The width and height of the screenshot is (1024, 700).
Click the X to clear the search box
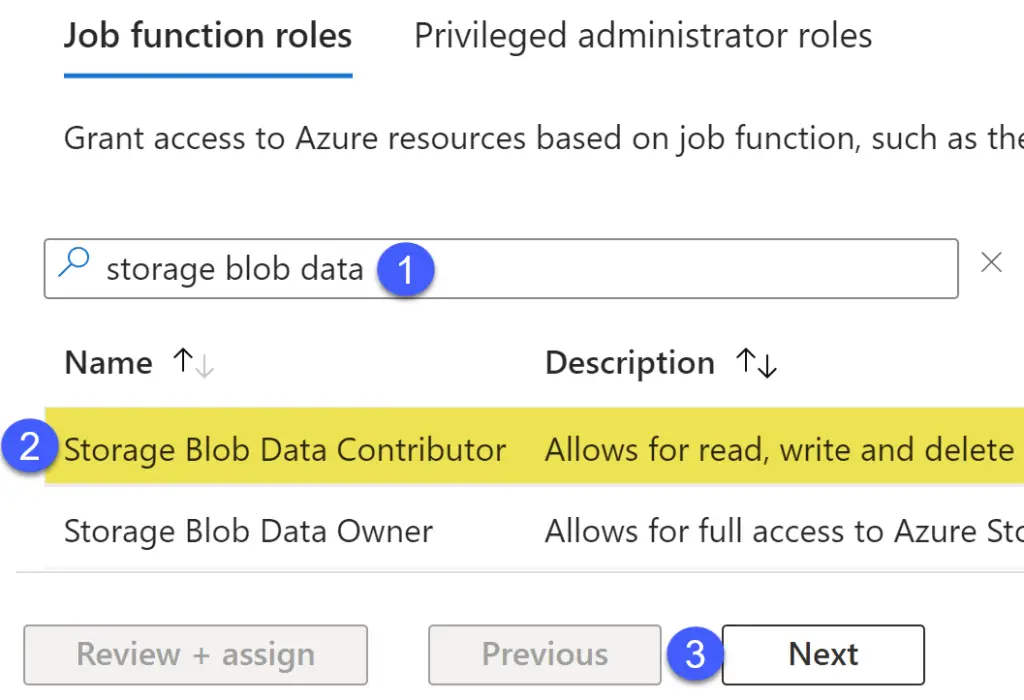tap(990, 263)
